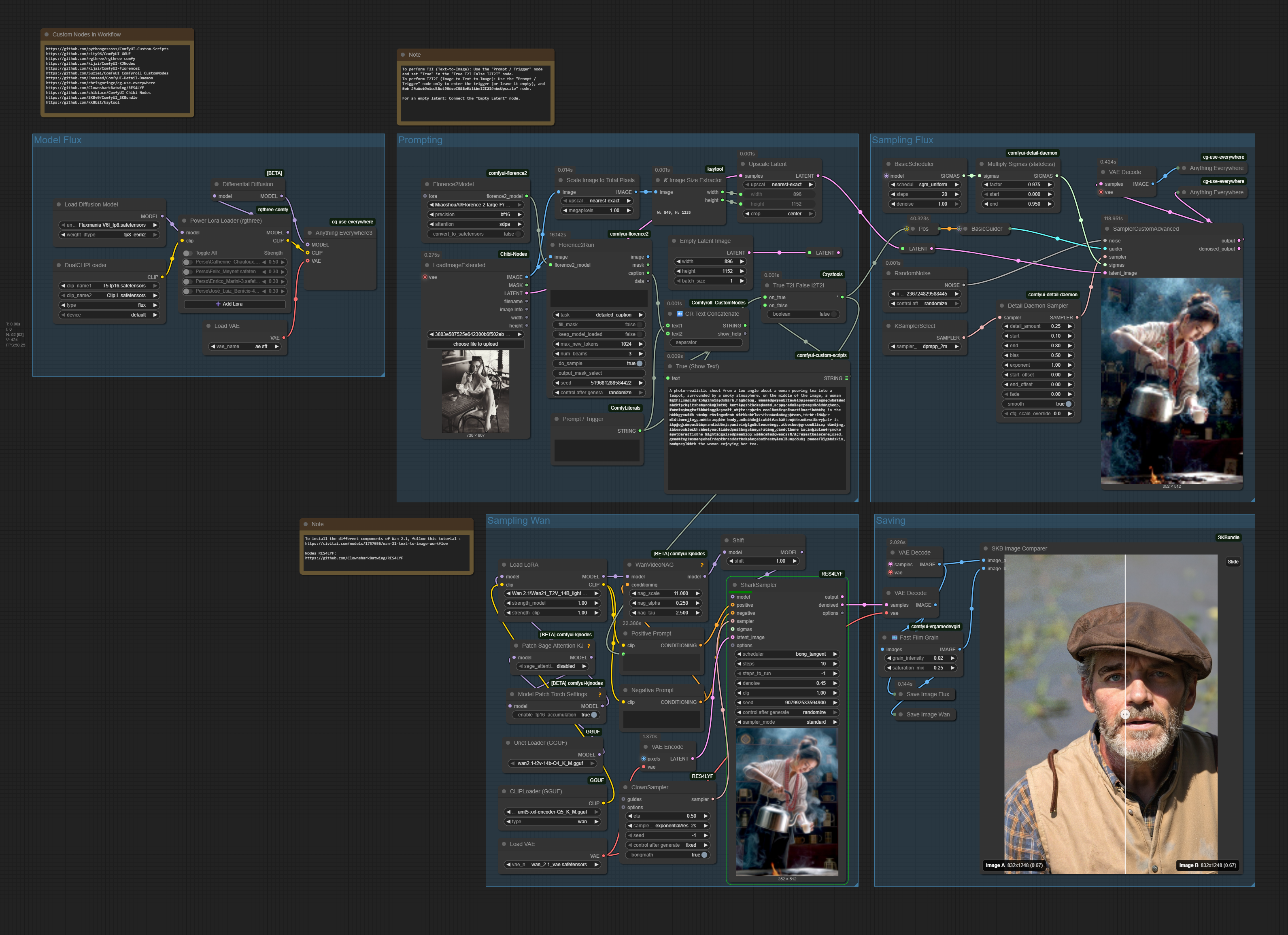
Task: Open the unet_name Fluxmania dropdown
Action: point(110,225)
